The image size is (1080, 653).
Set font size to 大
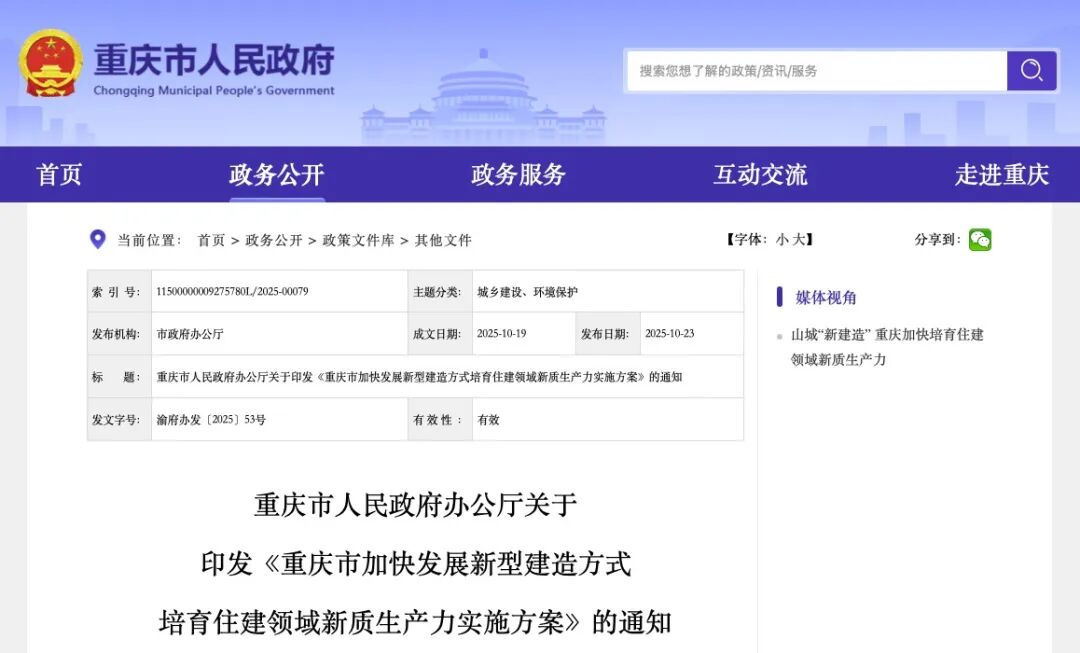(799, 240)
